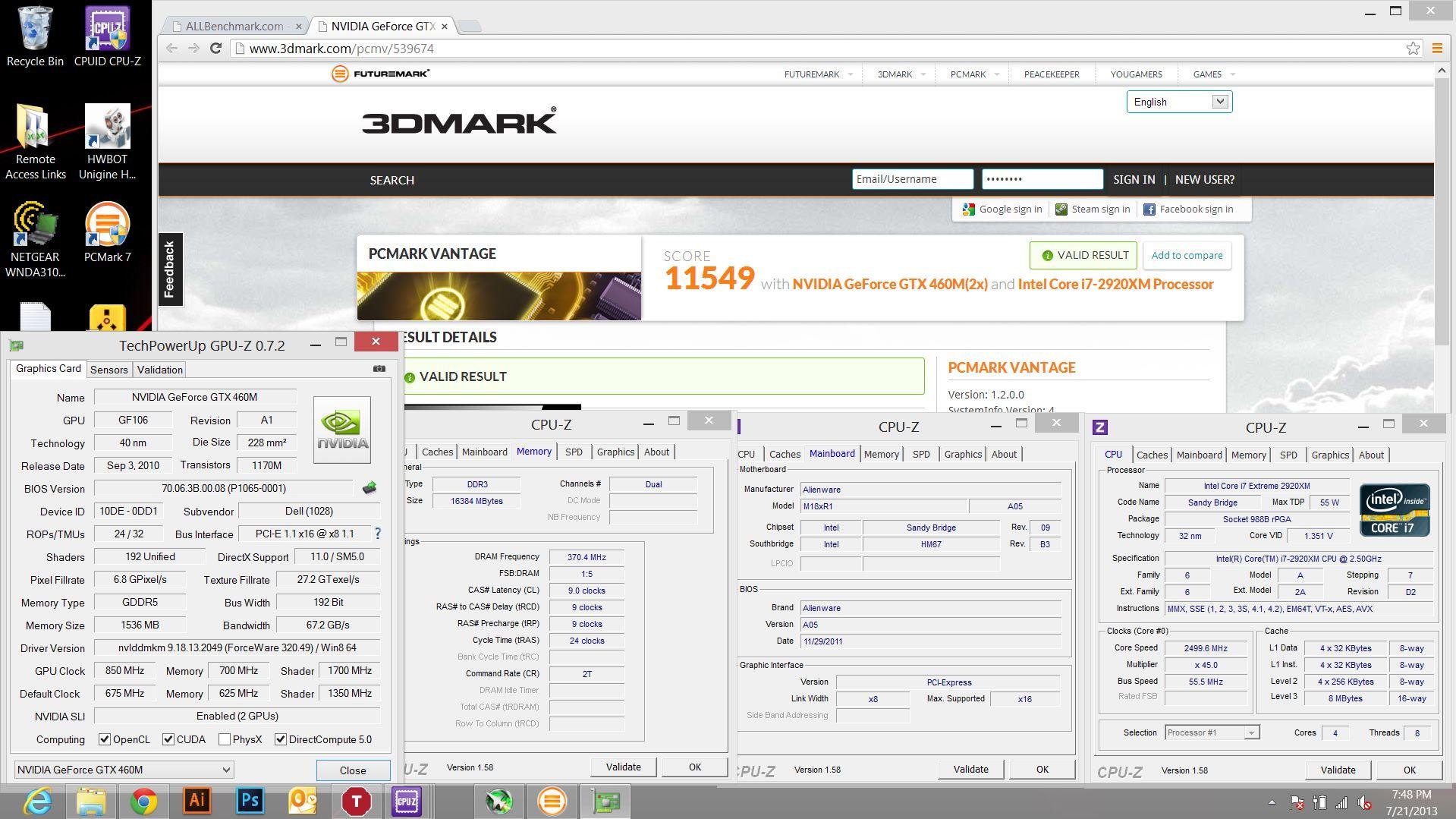This screenshot has width=1456, height=819.
Task: Click the NEW USER? link
Action: (x=1204, y=180)
